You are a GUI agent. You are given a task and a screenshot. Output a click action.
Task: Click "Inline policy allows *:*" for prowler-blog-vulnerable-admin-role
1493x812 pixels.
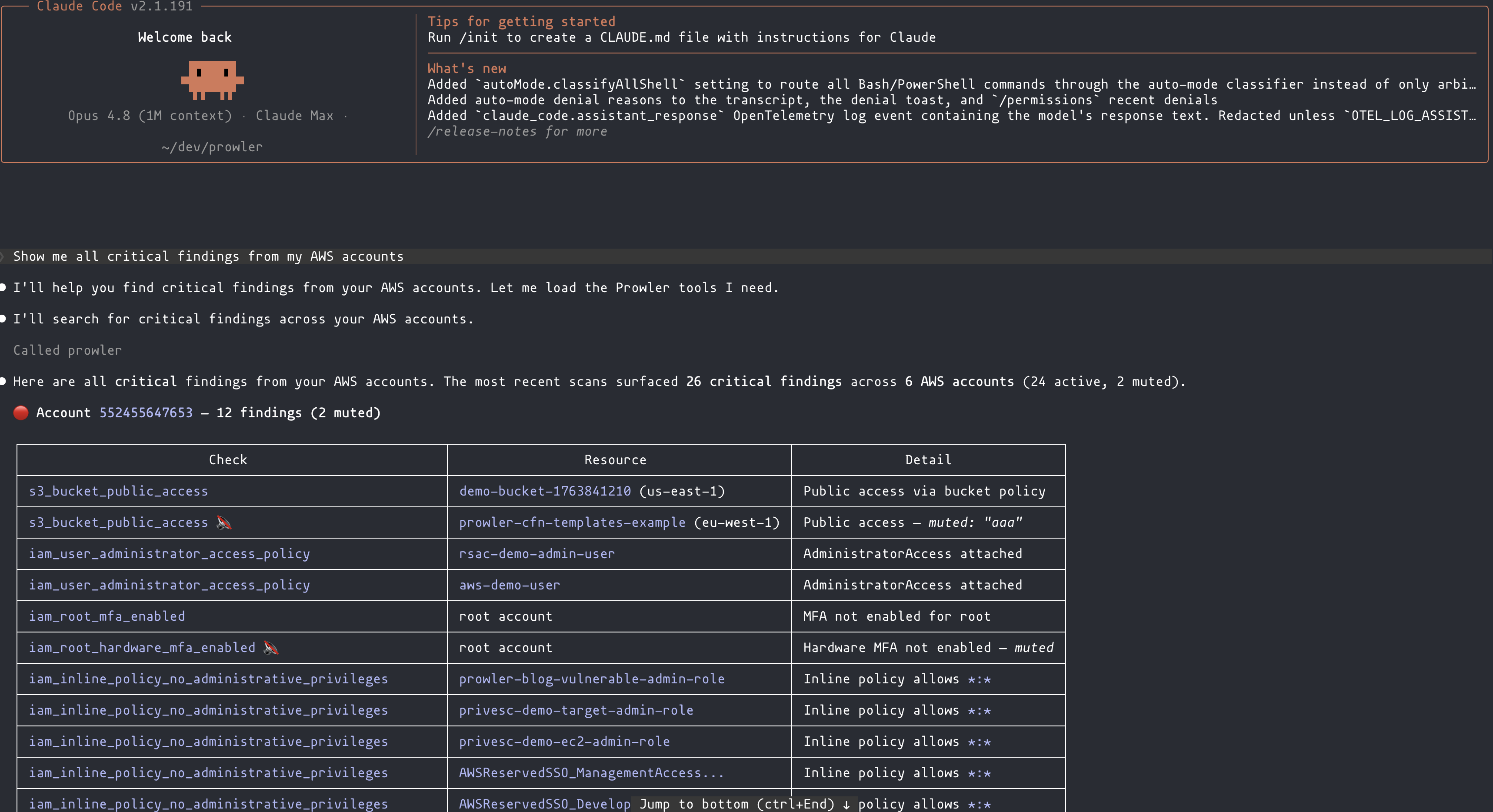(896, 679)
